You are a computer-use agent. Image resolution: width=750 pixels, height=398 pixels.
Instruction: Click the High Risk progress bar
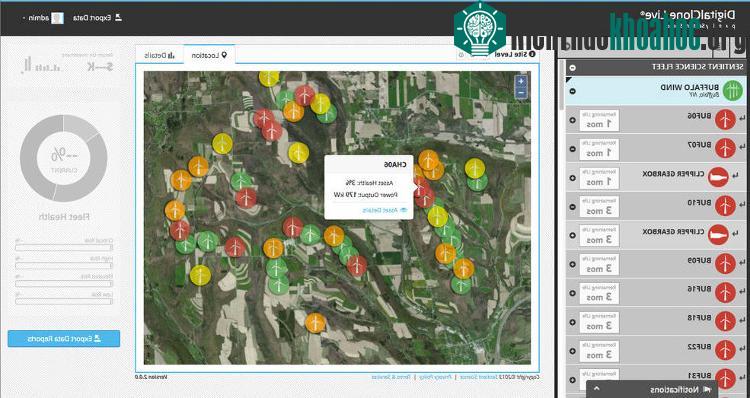point(64,265)
